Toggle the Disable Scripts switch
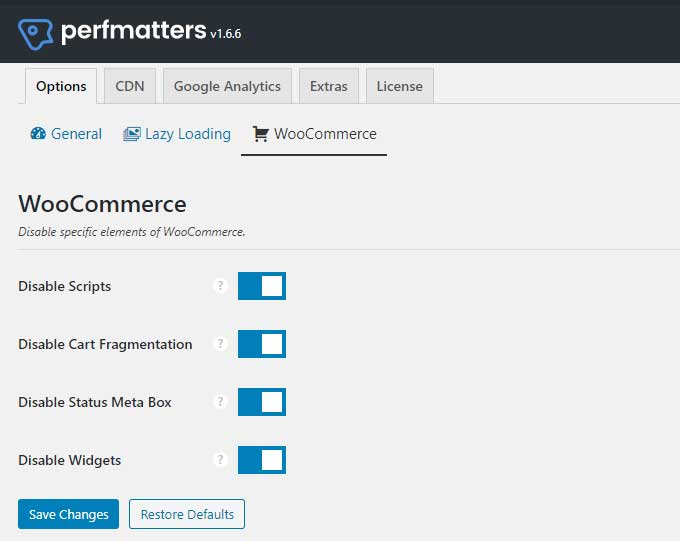 pyautogui.click(x=262, y=286)
